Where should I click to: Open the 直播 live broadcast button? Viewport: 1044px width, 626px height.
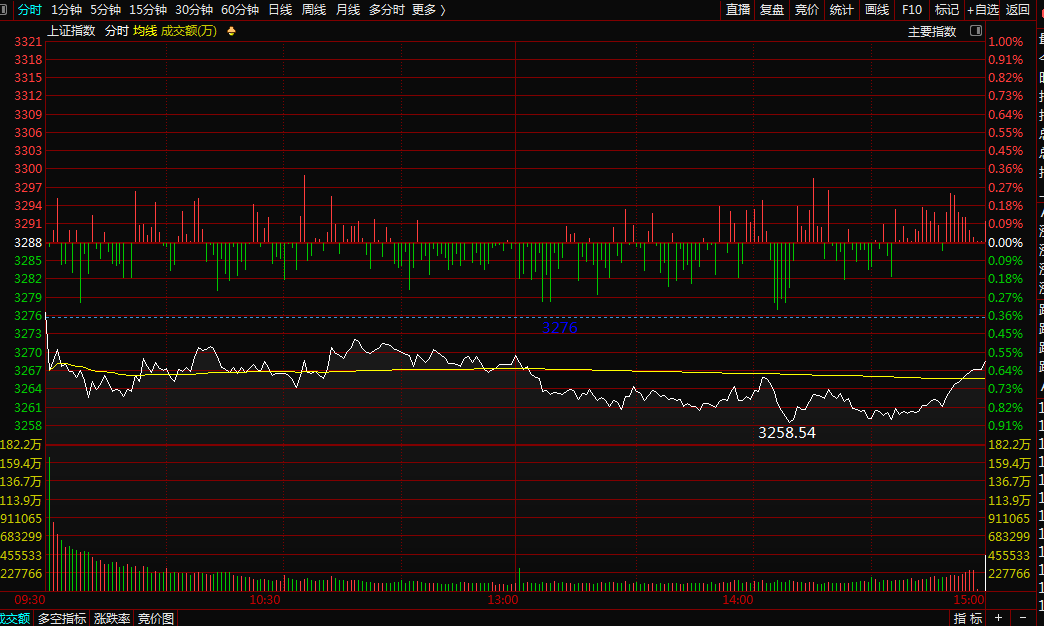click(738, 10)
